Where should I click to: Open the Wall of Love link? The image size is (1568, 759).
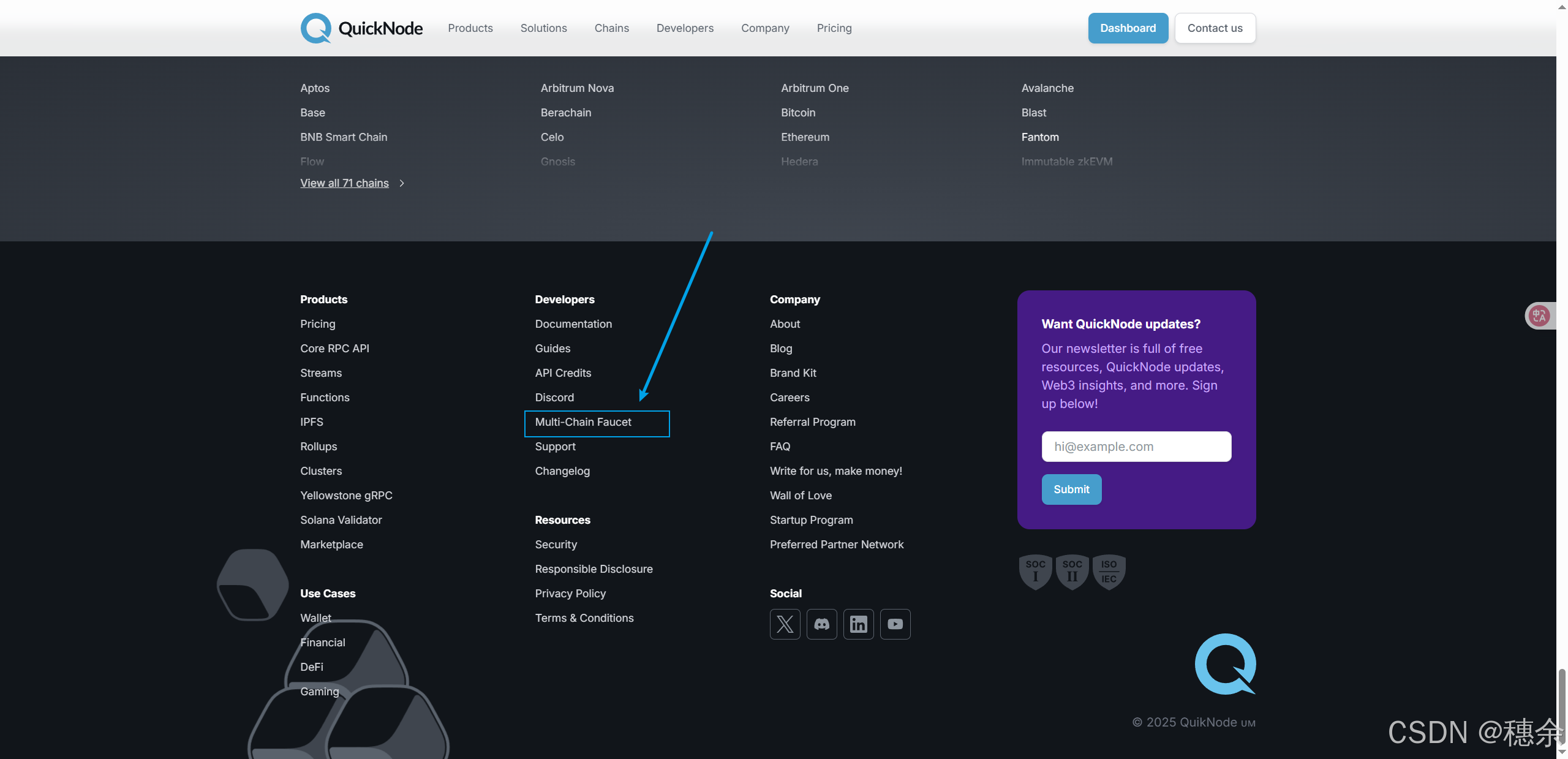[x=801, y=496]
